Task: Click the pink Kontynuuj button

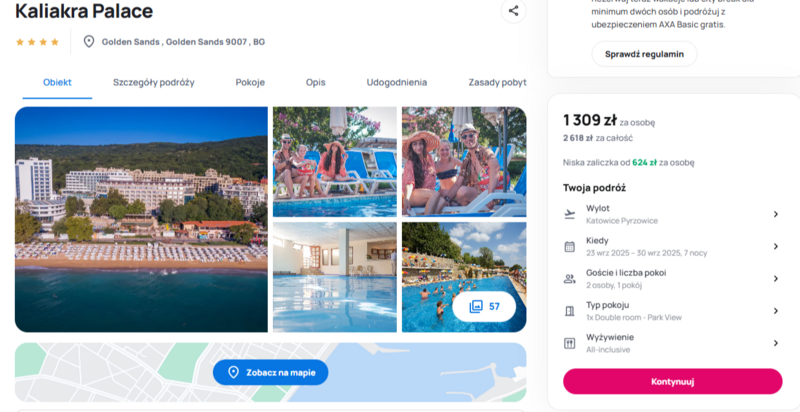Action: tap(672, 381)
